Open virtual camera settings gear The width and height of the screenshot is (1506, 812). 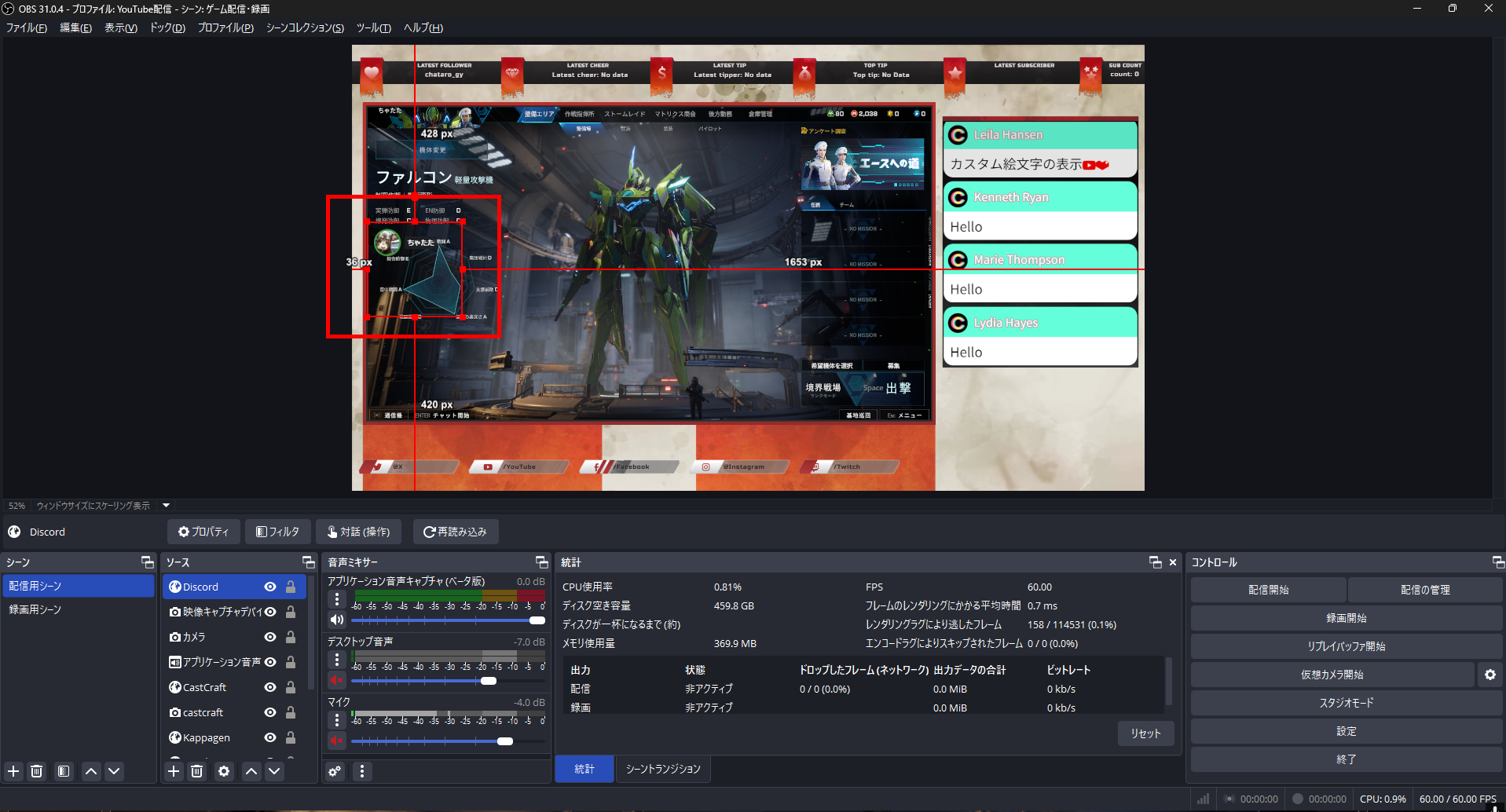[x=1490, y=674]
